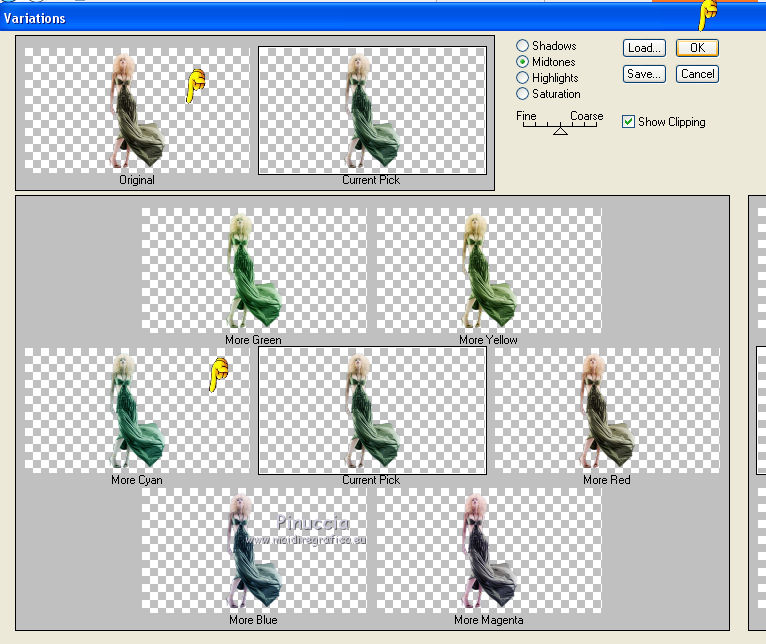The image size is (766, 644).
Task: Choose the More Magenta variation thumbnail
Action: click(489, 550)
